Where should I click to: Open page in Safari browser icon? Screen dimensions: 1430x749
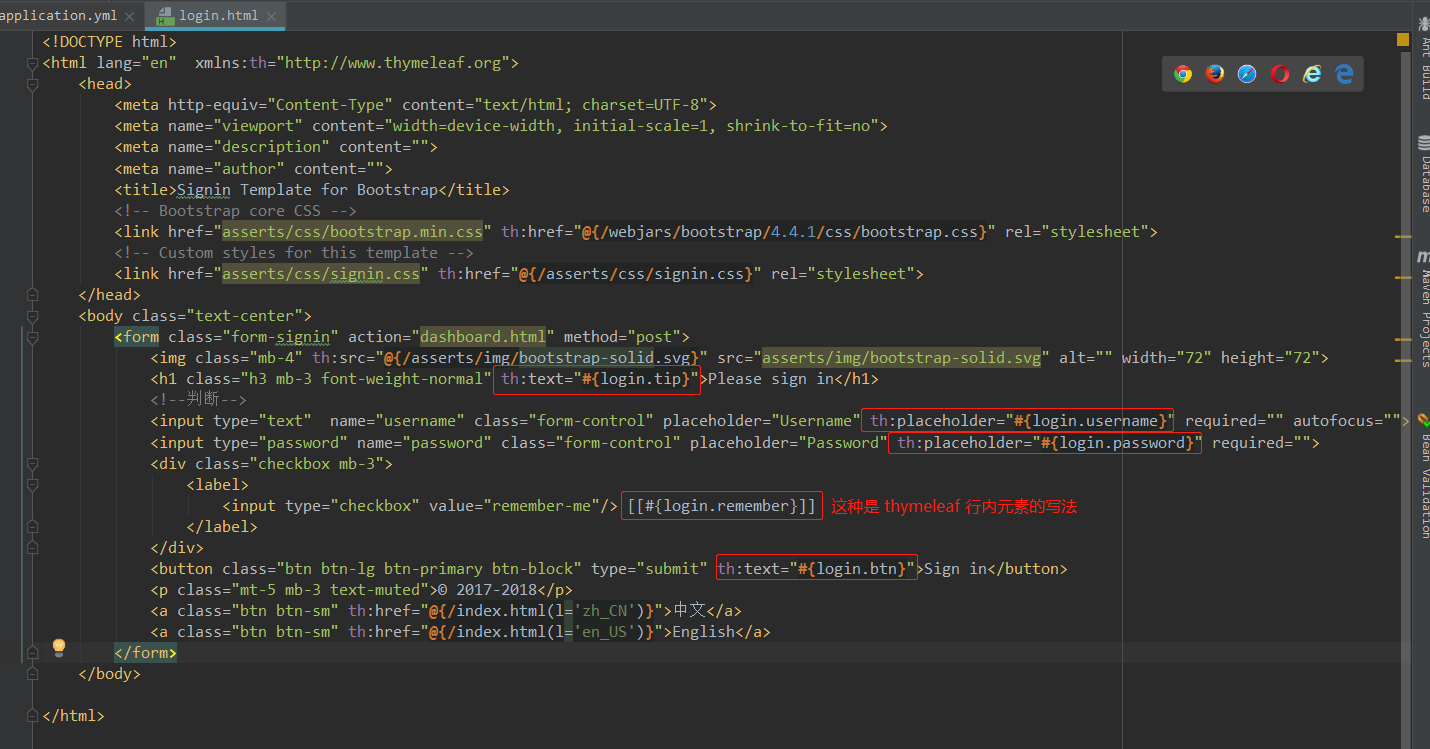(x=1247, y=74)
